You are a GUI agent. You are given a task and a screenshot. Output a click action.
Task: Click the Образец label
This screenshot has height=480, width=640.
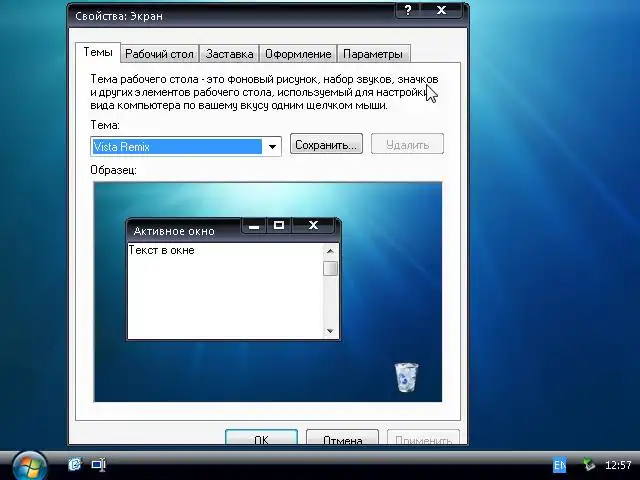(x=113, y=170)
